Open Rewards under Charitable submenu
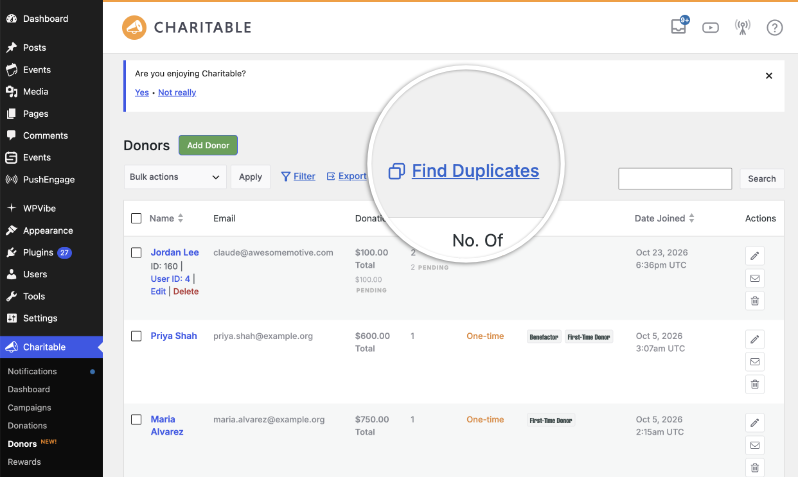Screen dimensions: 798x477 (x=24, y=462)
